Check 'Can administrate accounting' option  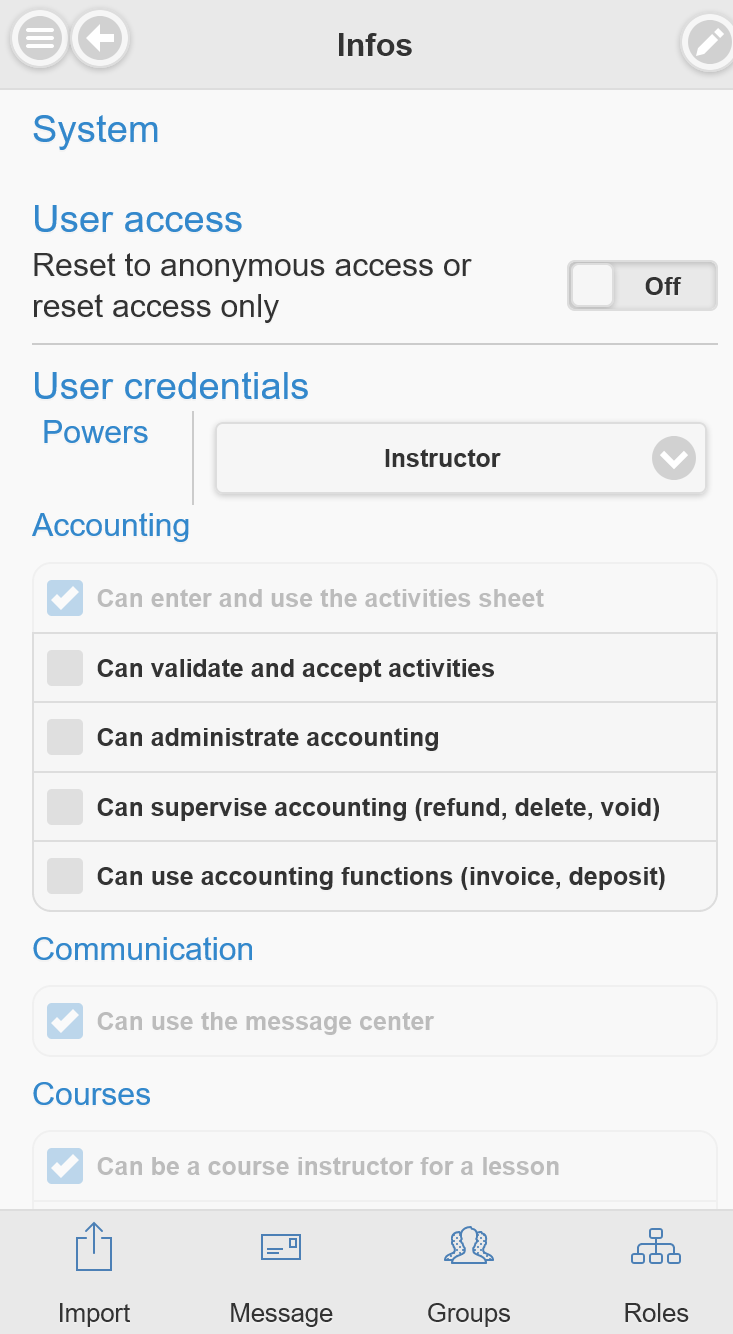[66, 737]
